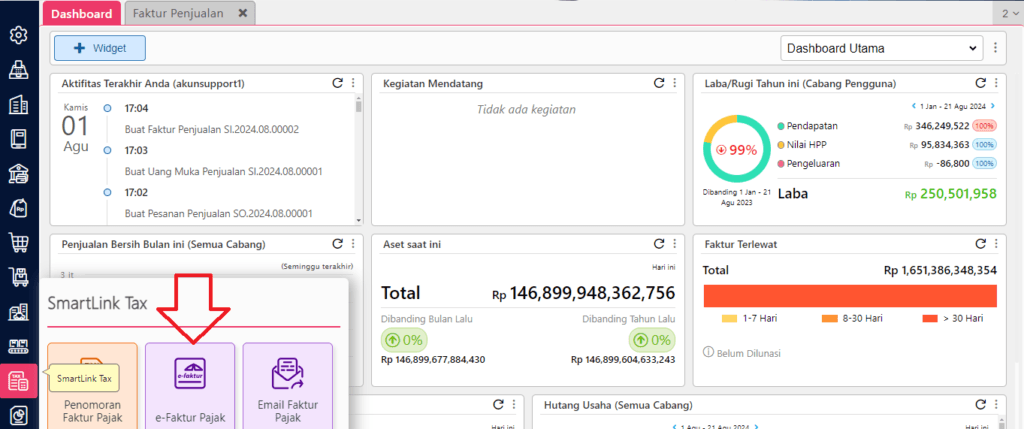Open the bank building module in the sidebar
The image size is (1024, 429).
[x=18, y=173]
